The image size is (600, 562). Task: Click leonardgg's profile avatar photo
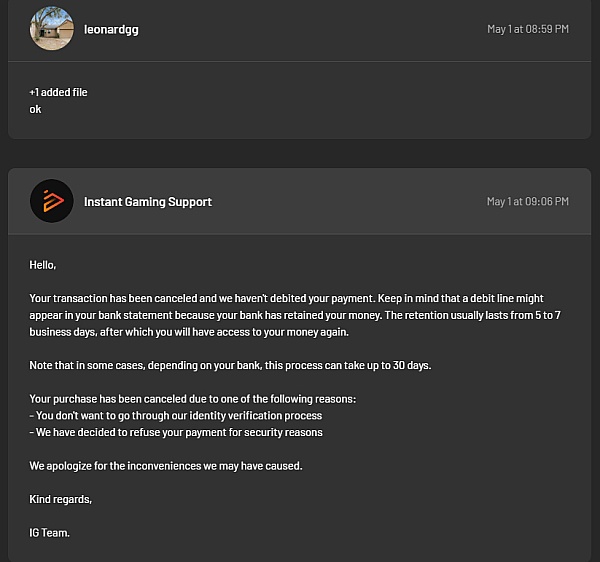tap(52, 28)
